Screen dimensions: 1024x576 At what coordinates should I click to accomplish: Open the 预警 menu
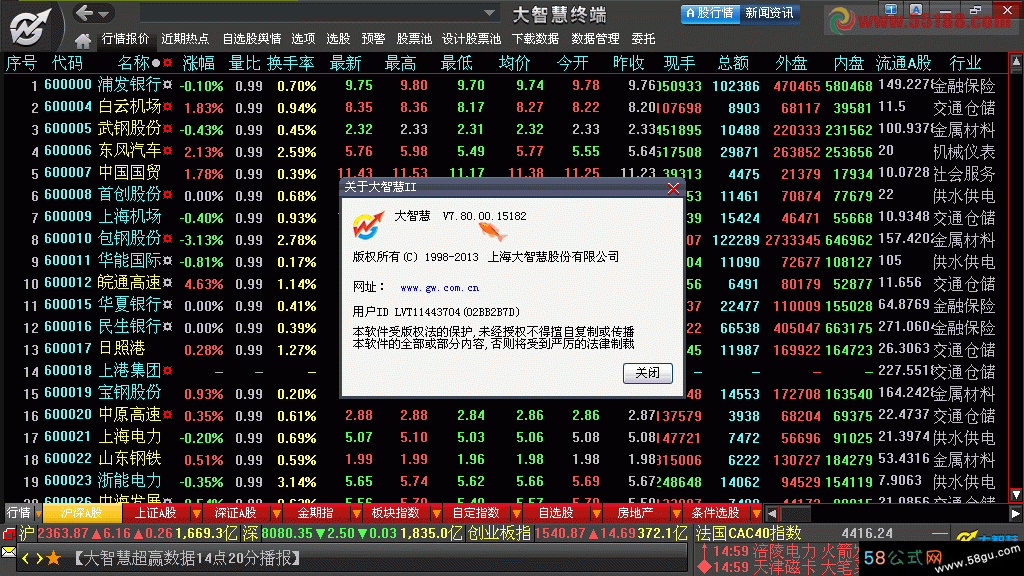pyautogui.click(x=374, y=39)
